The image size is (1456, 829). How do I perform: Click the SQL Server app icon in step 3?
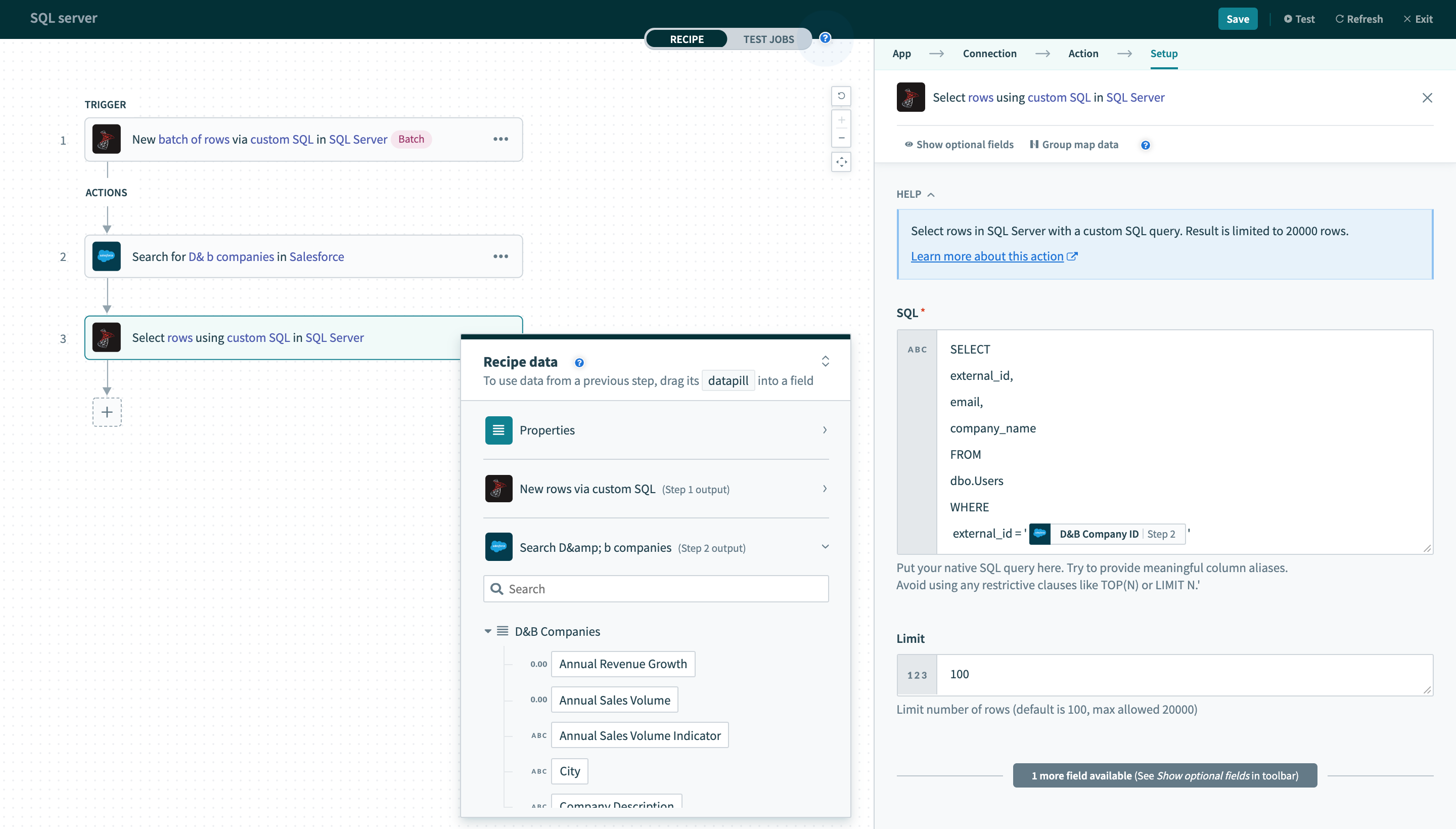[107, 337]
